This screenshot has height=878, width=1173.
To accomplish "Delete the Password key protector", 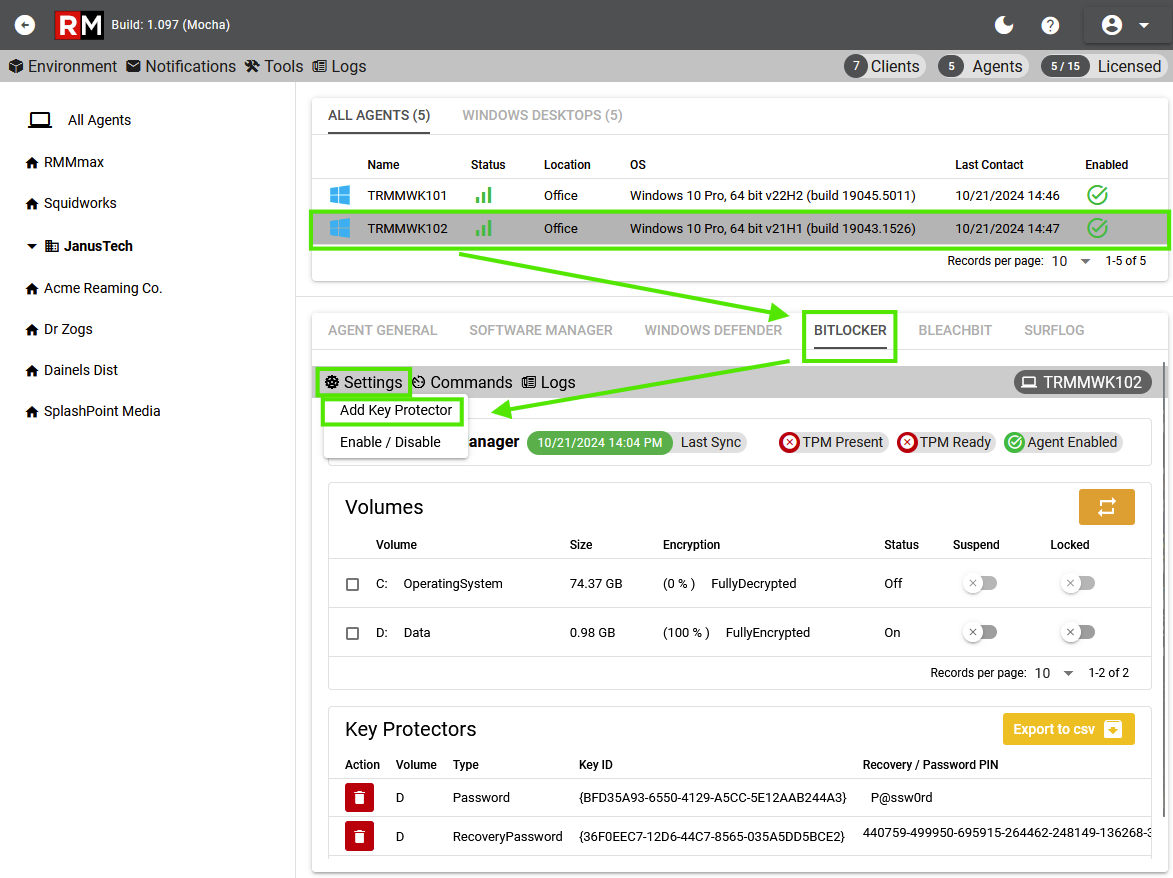I will [x=359, y=798].
